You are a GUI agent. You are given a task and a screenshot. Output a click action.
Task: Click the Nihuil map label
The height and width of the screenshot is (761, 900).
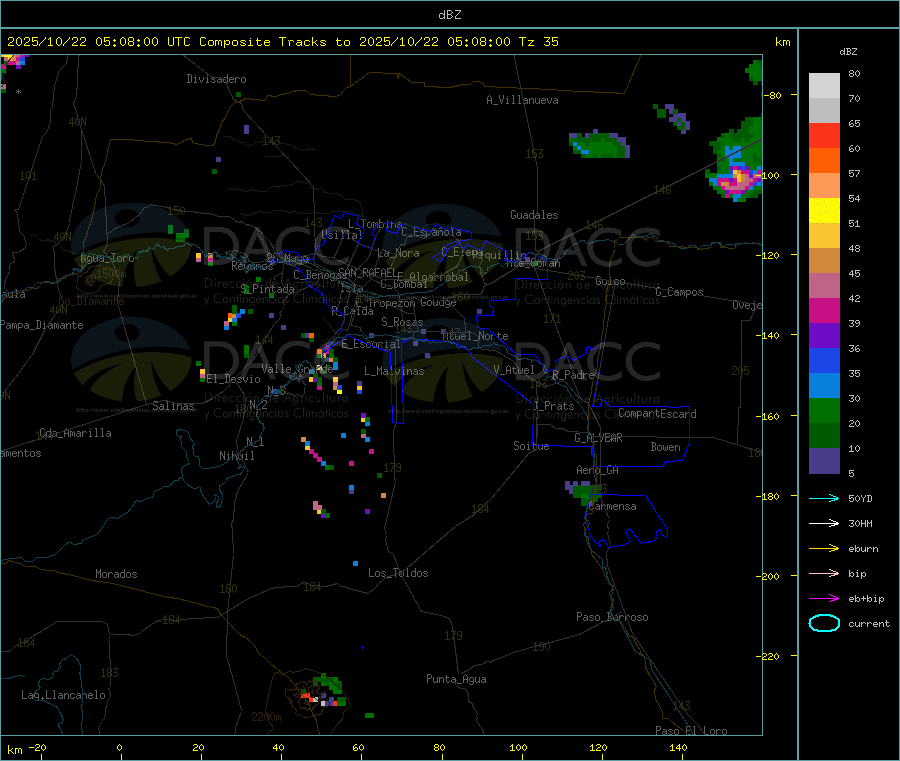pos(237,456)
